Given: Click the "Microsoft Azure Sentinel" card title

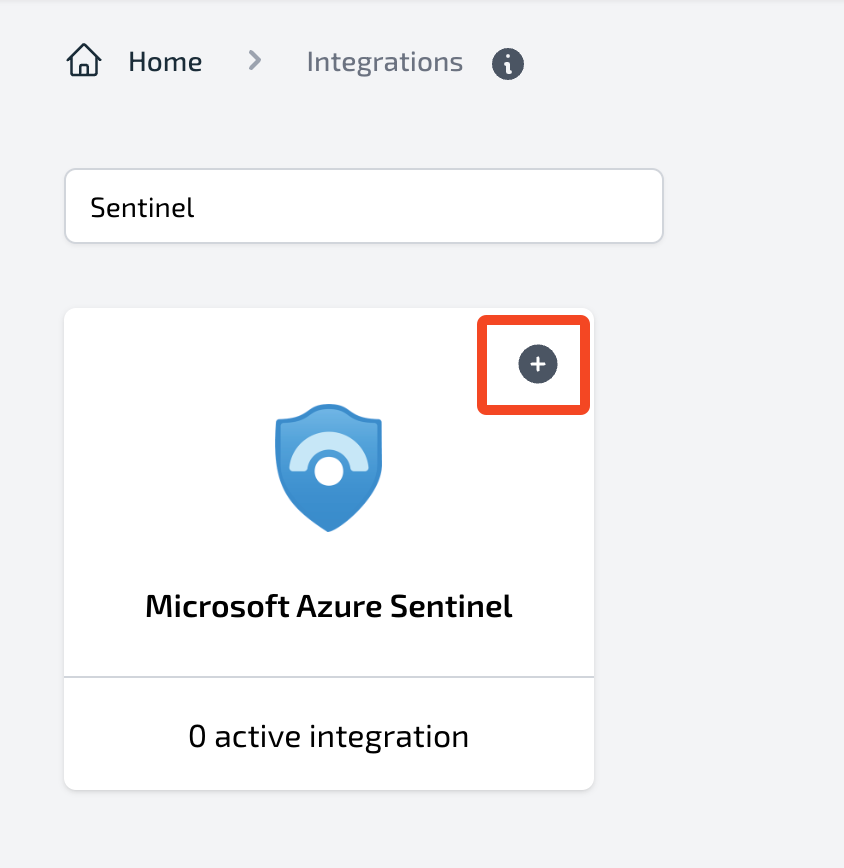Looking at the screenshot, I should (x=328, y=606).
